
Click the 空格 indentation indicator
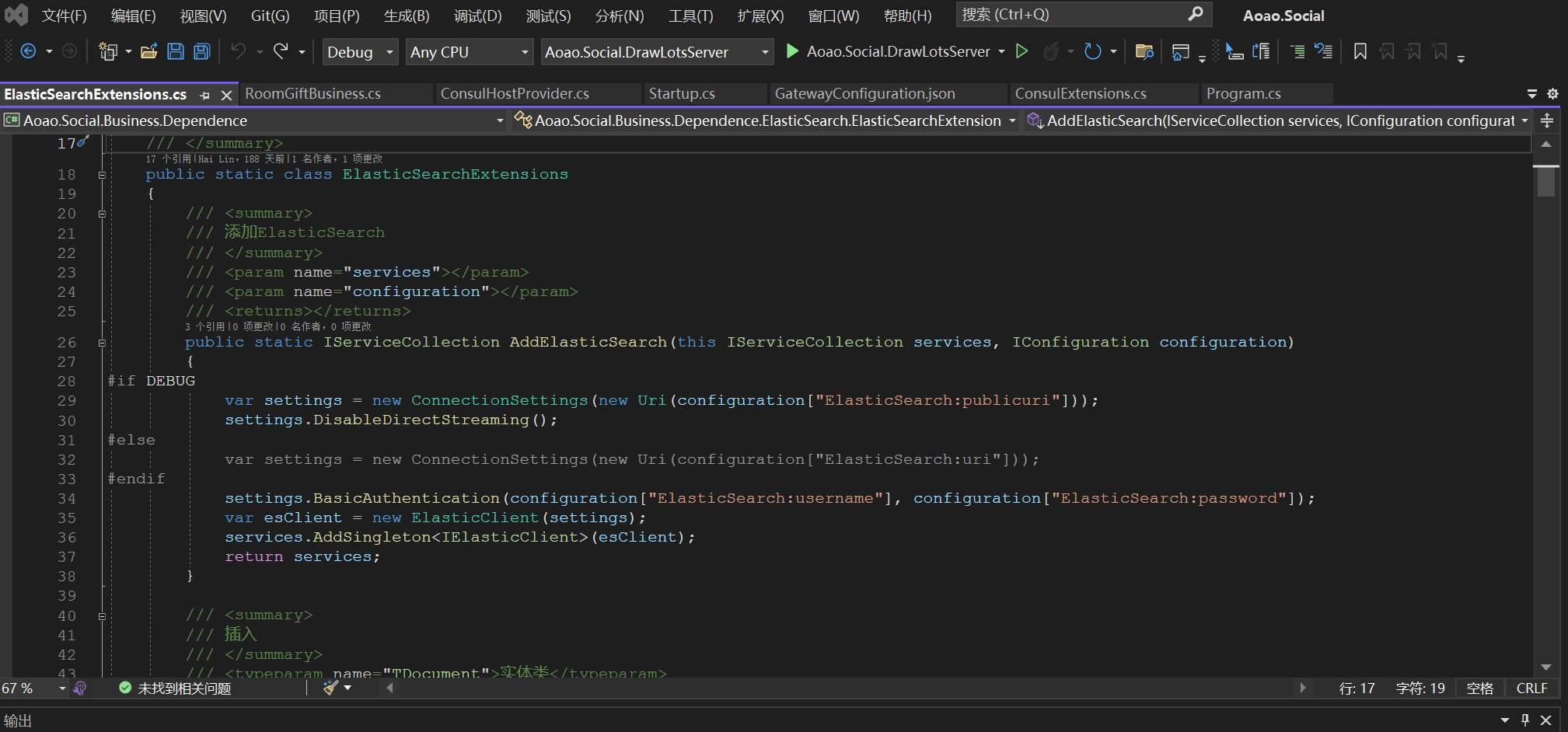1479,688
